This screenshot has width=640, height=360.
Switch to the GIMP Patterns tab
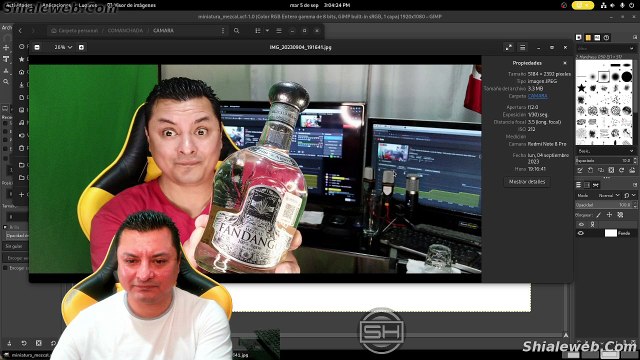point(588,38)
